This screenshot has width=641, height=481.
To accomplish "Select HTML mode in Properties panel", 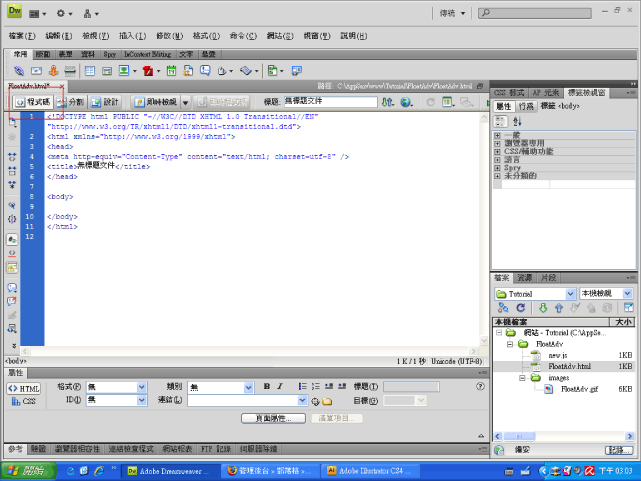I will coord(24,389).
